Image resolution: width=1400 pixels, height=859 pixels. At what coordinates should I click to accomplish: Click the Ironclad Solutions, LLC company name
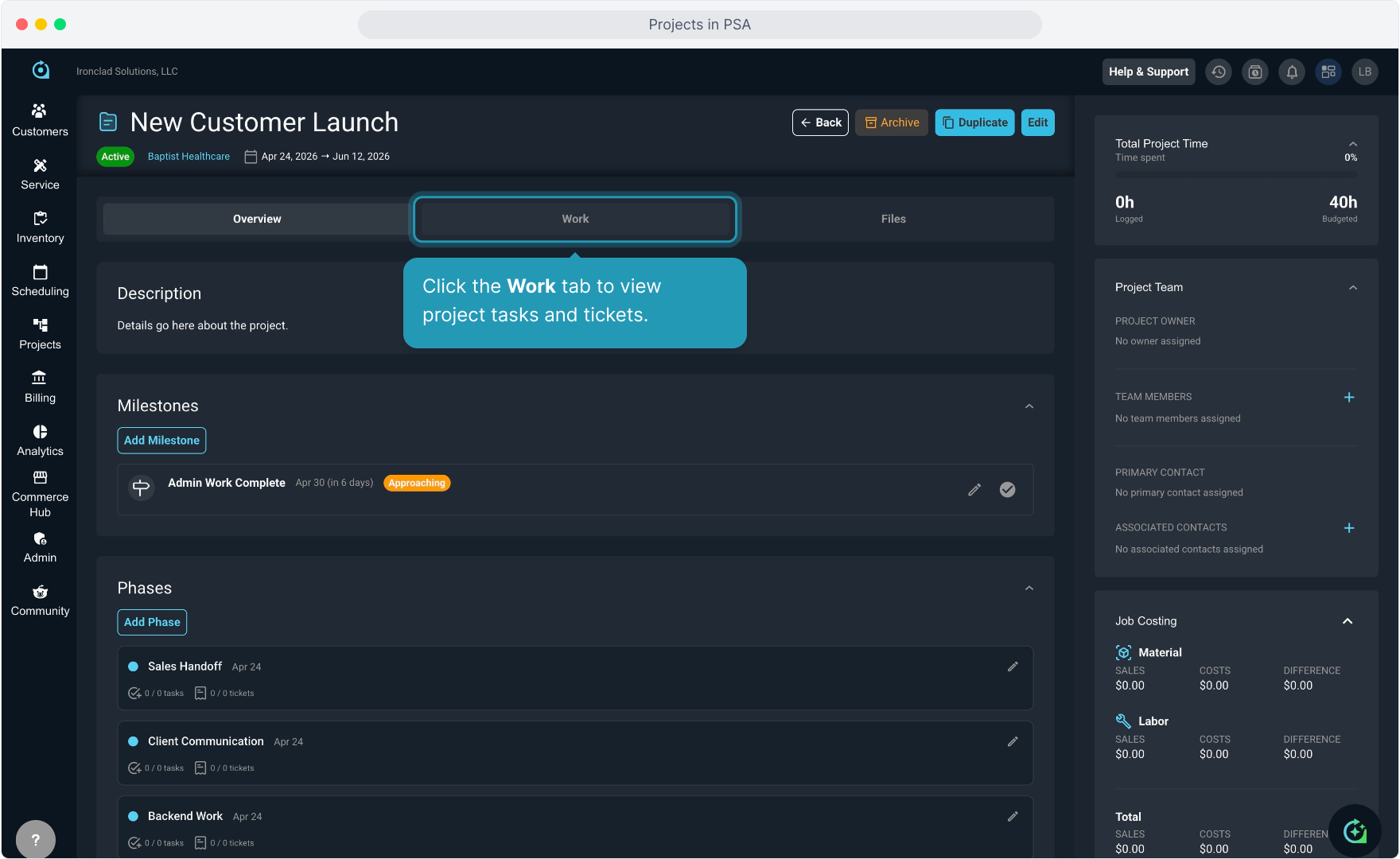[127, 72]
